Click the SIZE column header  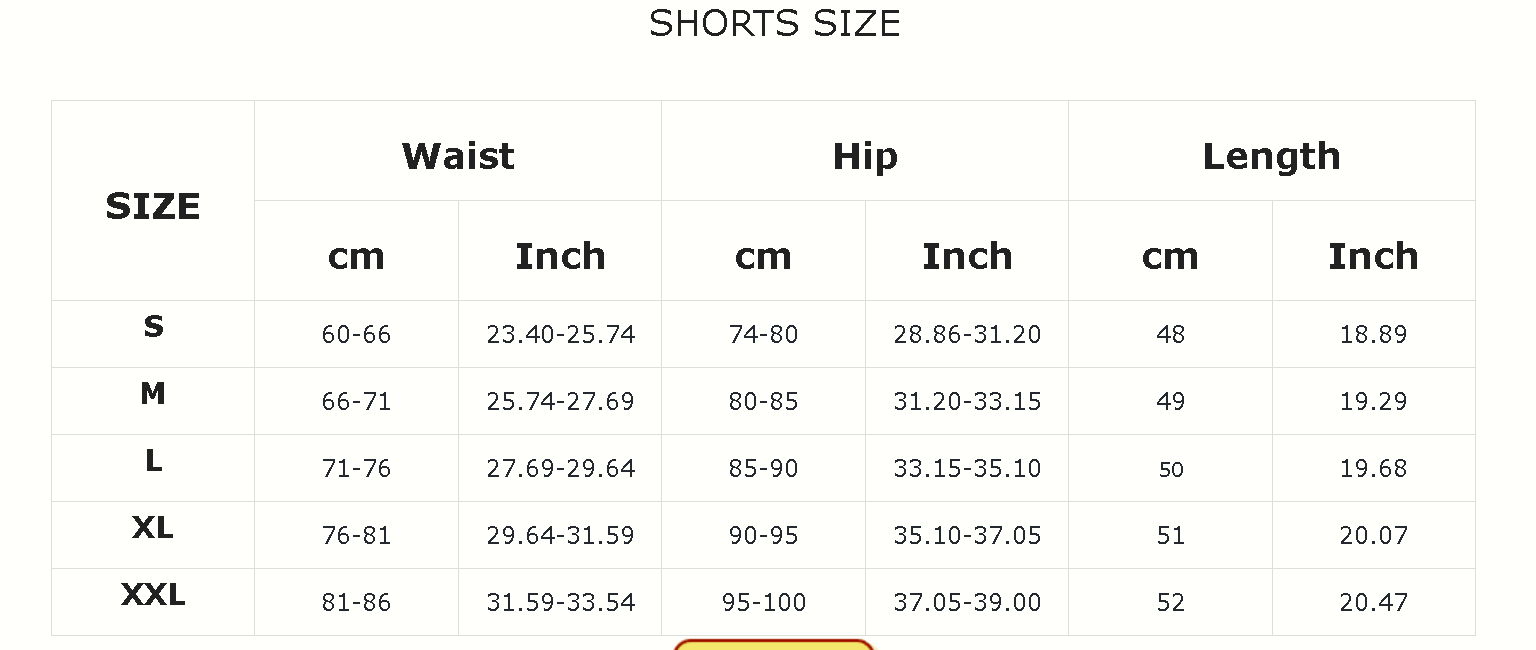pyautogui.click(x=153, y=207)
